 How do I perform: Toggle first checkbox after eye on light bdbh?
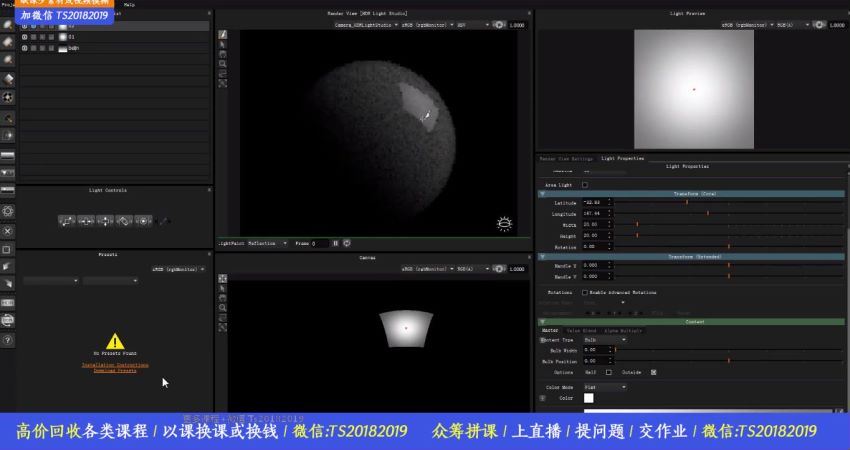tap(34, 48)
